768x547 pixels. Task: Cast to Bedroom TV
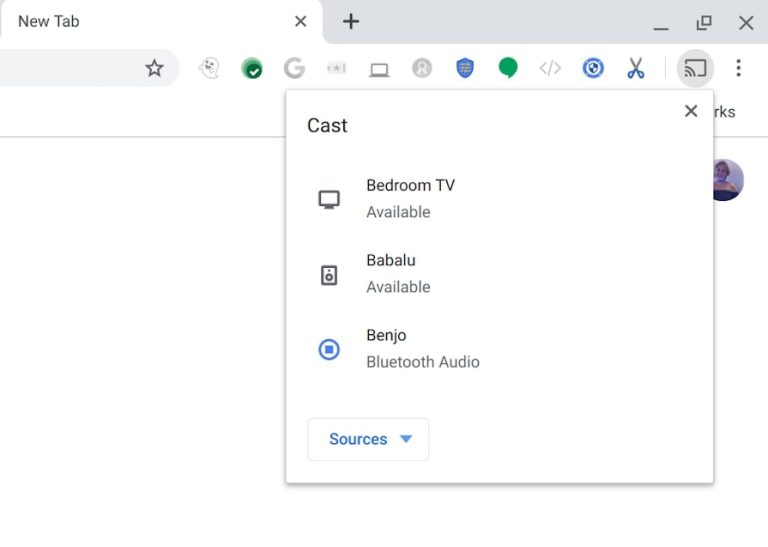[499, 199]
